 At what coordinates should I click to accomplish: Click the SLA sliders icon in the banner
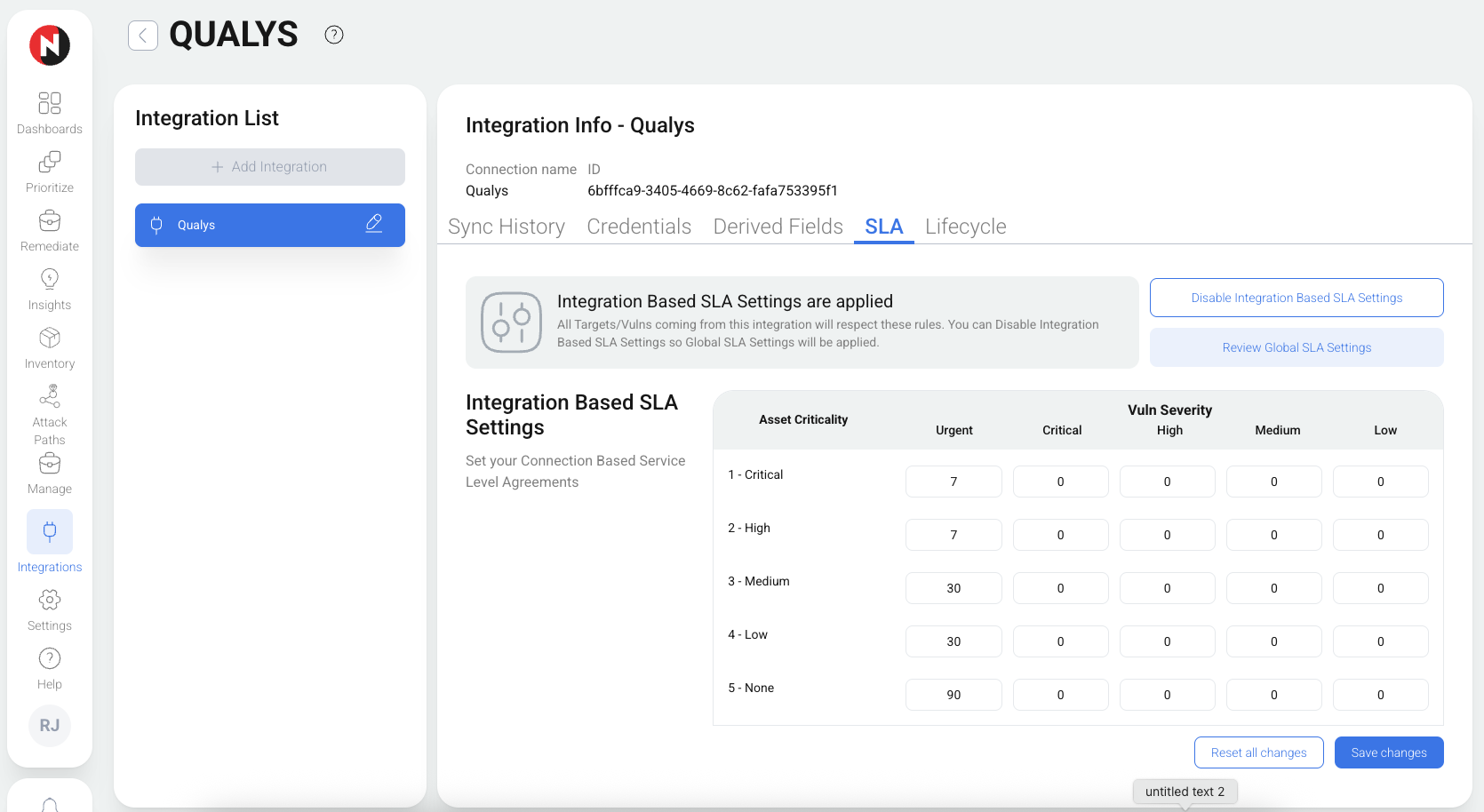[x=511, y=322]
